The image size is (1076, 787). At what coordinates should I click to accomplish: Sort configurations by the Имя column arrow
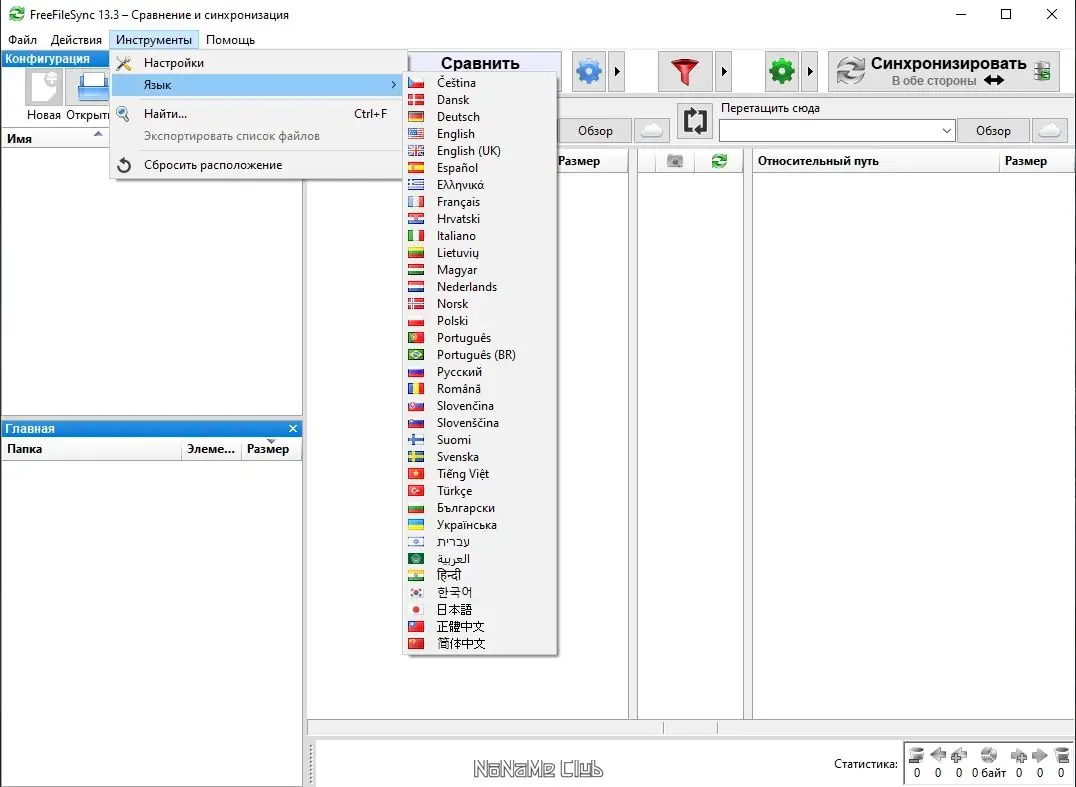click(x=98, y=134)
